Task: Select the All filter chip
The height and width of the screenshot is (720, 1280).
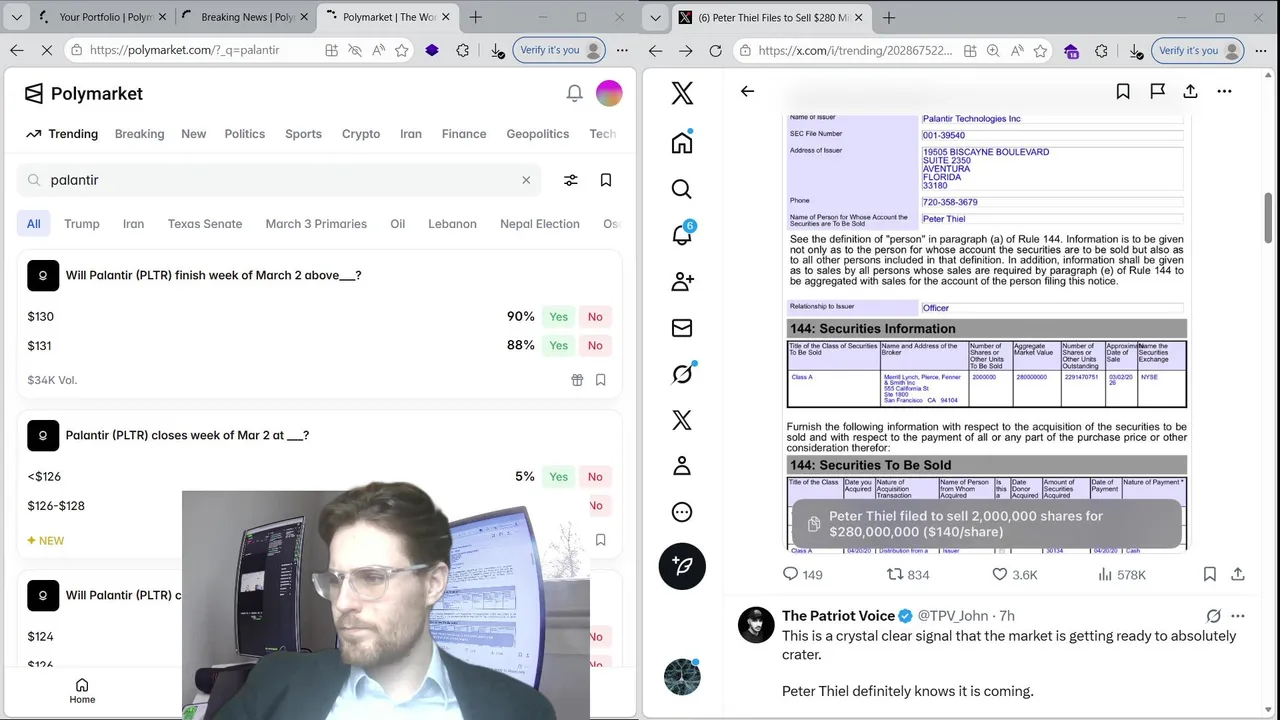Action: coord(33,224)
